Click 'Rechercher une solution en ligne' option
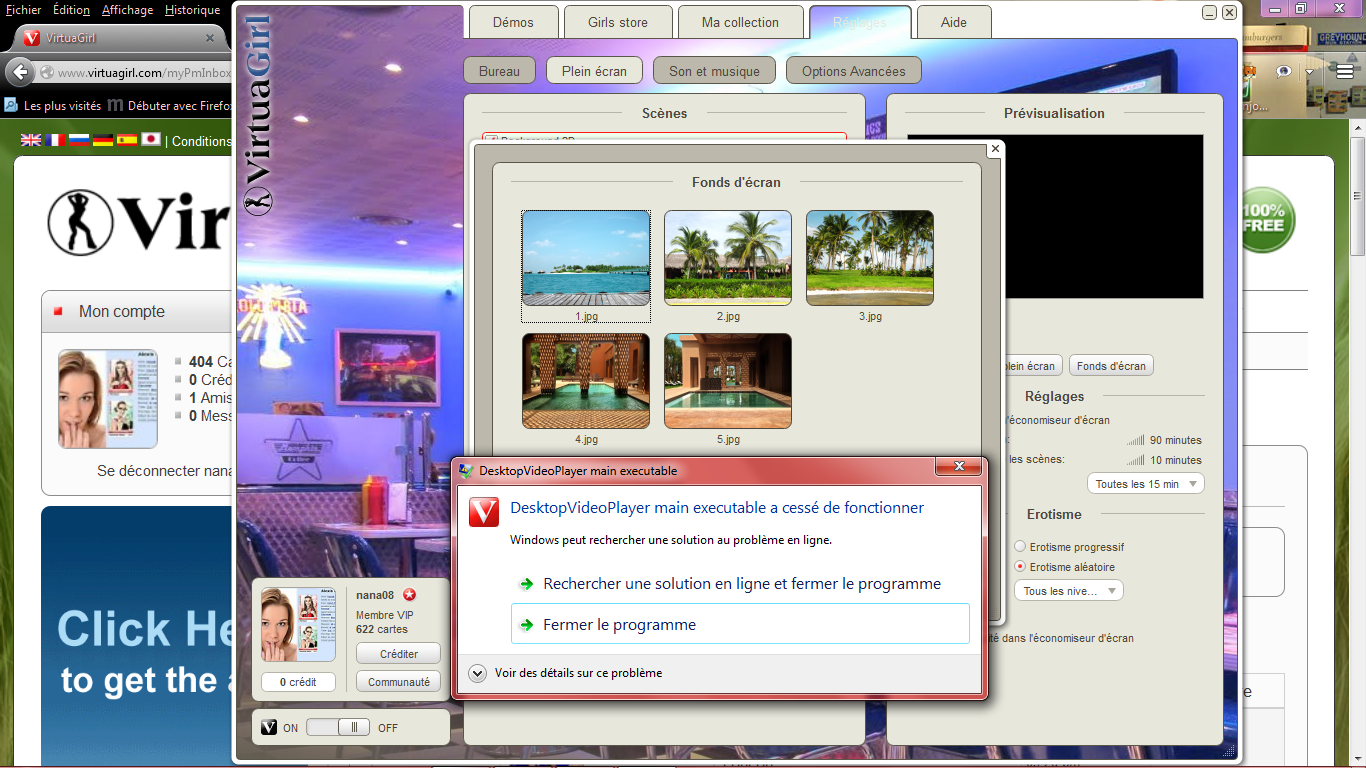Image resolution: width=1366 pixels, height=768 pixels. (740, 584)
